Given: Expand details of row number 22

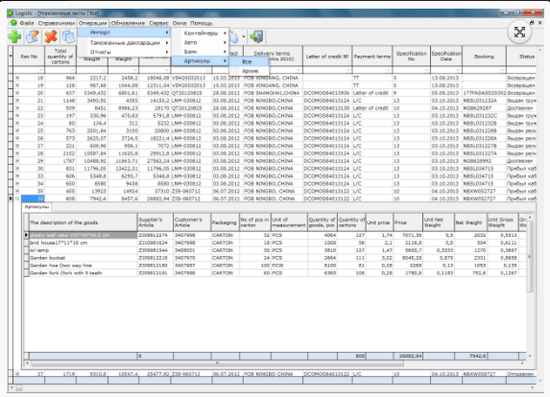Looking at the screenshot, I should tap(17, 108).
